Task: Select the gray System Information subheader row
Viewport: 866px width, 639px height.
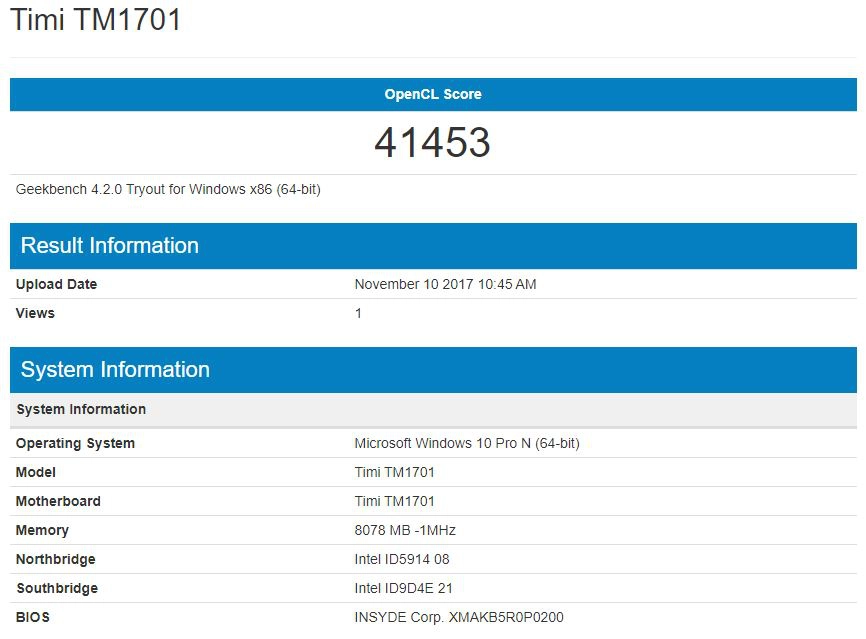Action: 433,410
